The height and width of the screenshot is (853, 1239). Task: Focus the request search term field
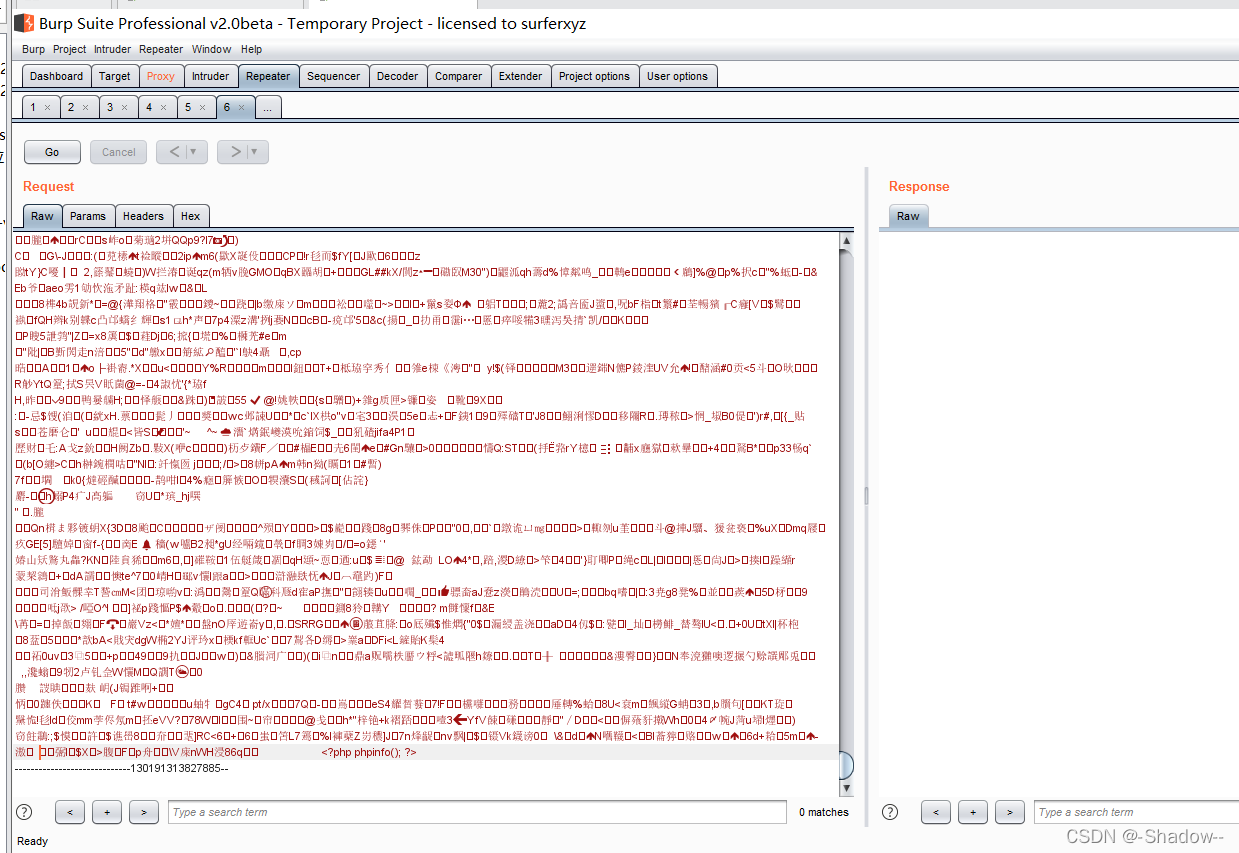click(478, 812)
